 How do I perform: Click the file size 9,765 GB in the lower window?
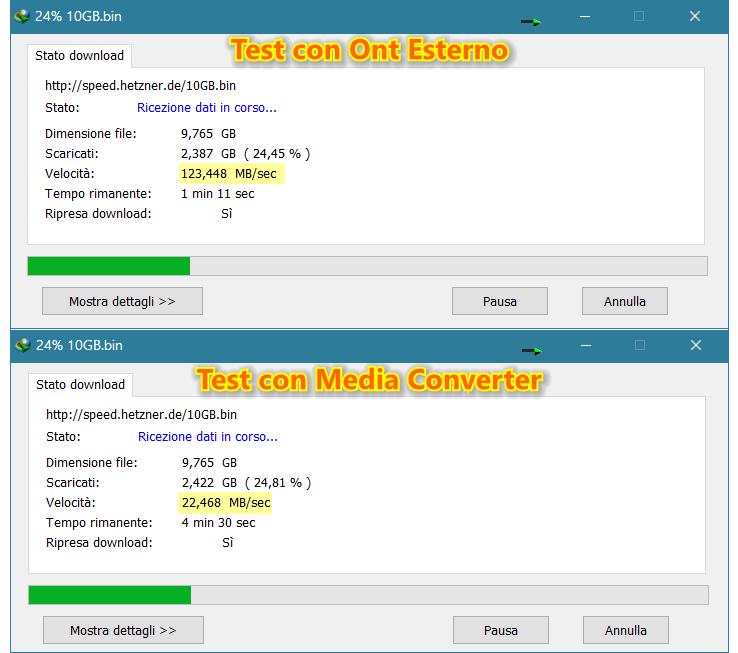click(209, 463)
